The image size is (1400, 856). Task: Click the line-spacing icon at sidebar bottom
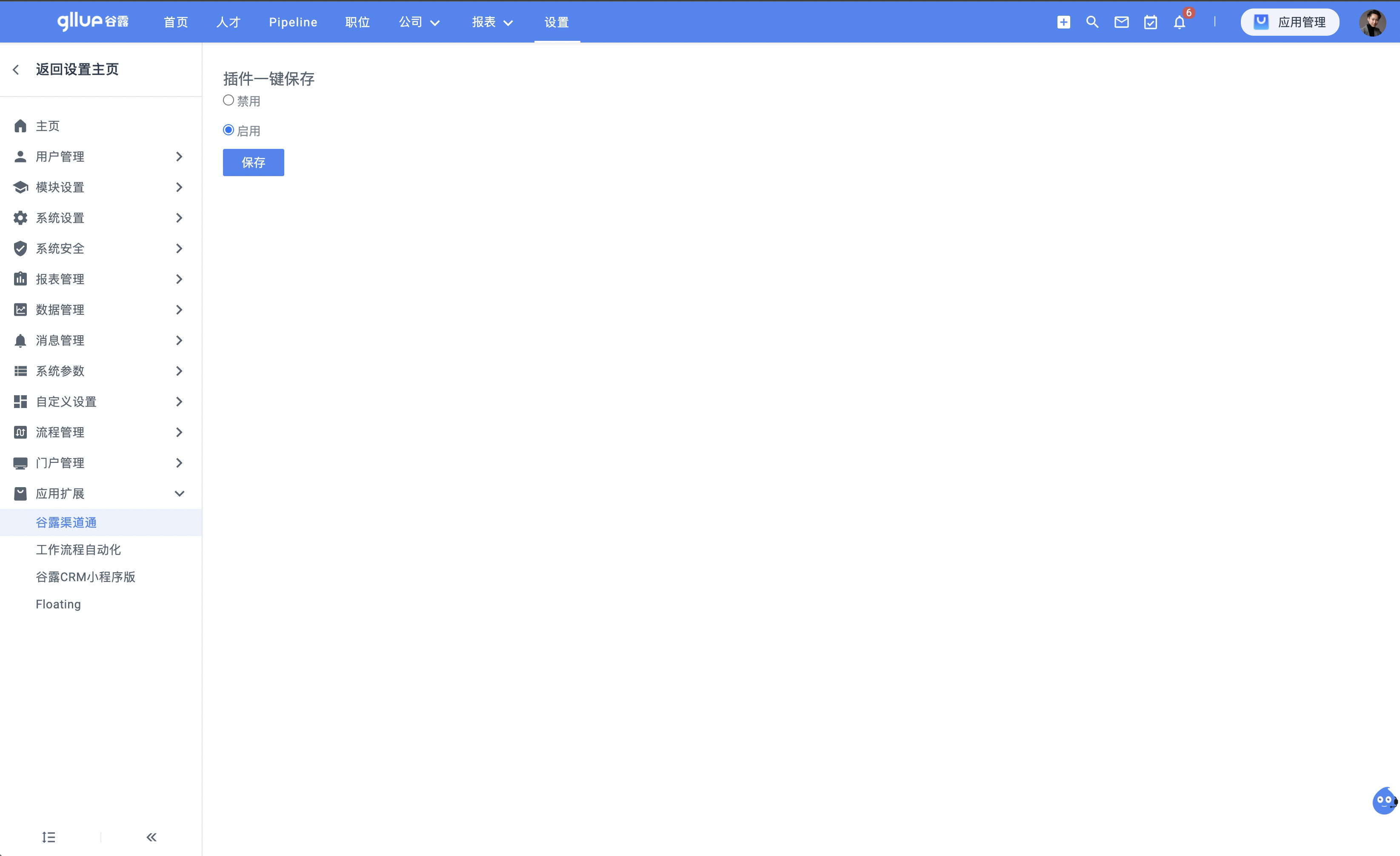coord(49,837)
